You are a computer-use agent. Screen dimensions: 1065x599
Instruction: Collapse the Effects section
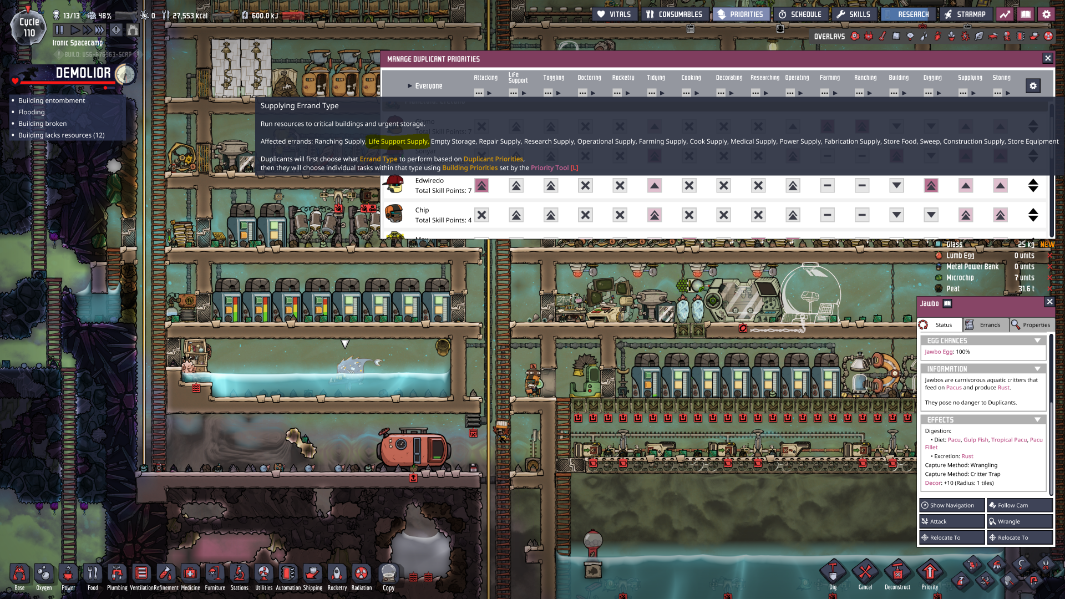tap(1037, 420)
